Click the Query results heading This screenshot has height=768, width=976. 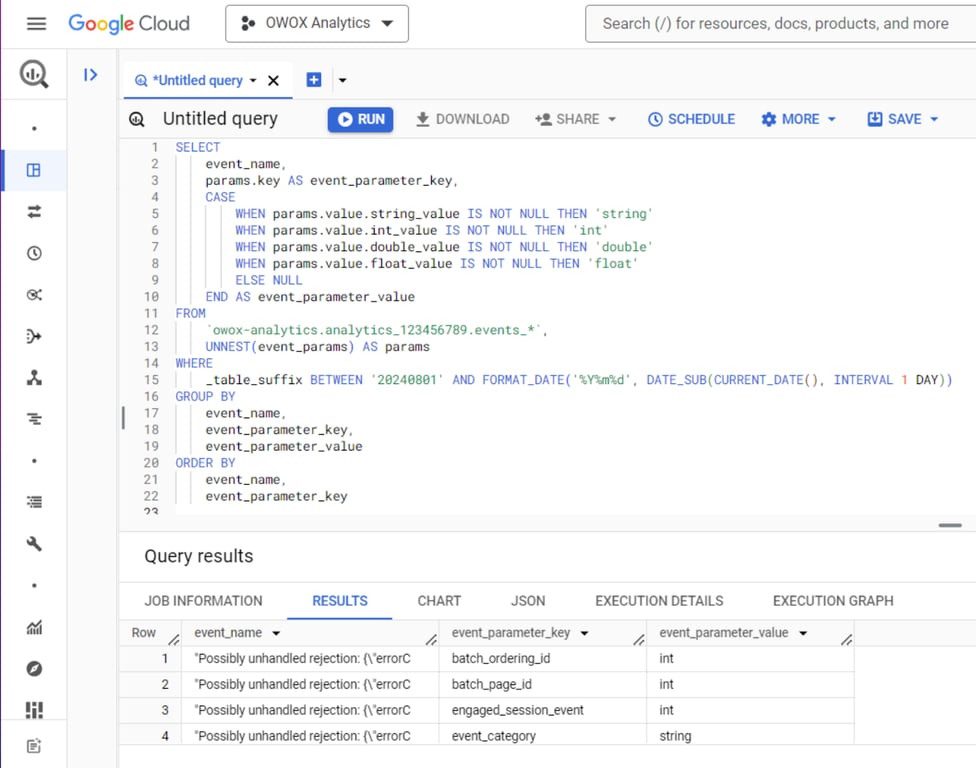(x=199, y=556)
